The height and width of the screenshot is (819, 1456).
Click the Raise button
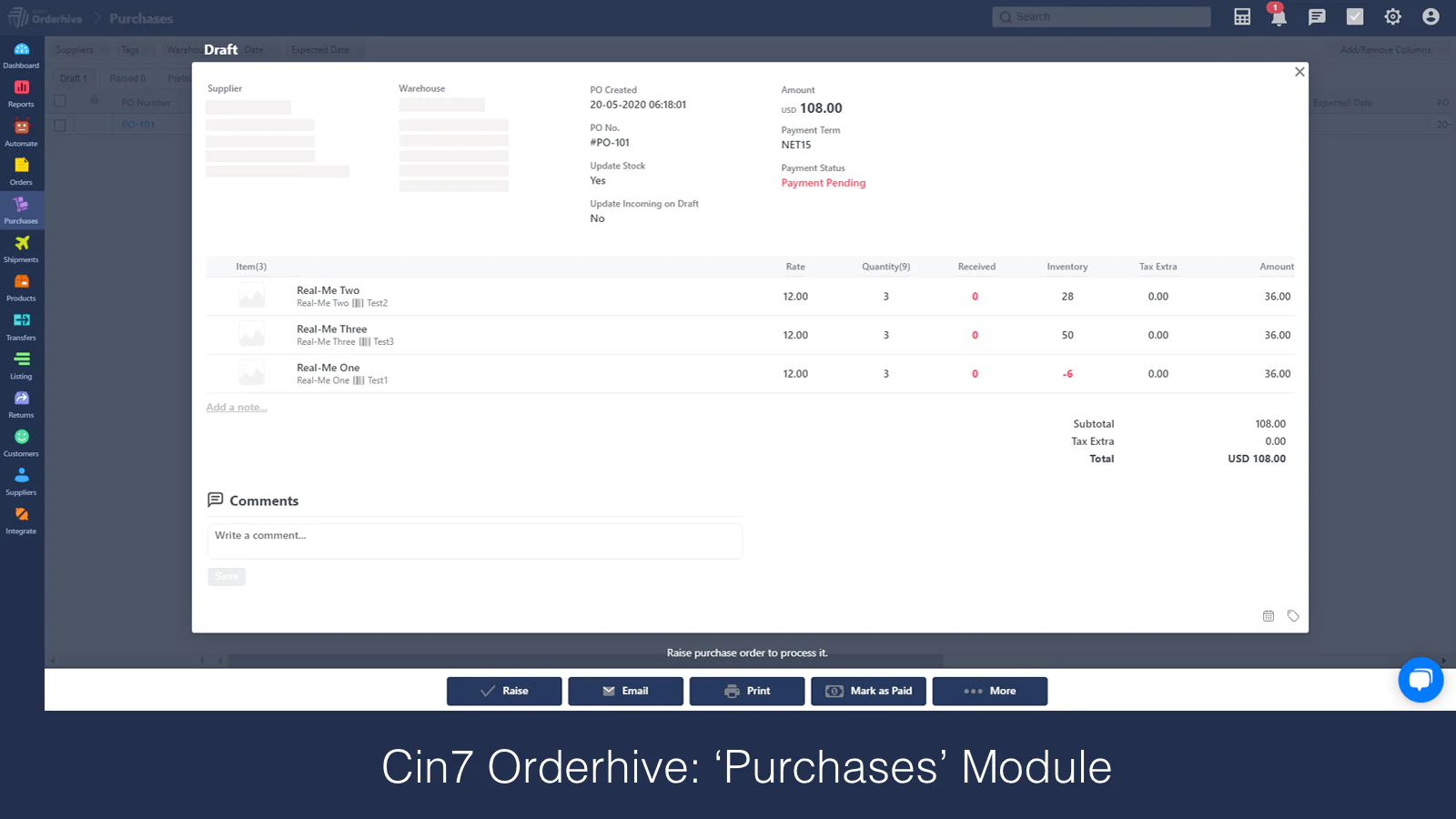click(504, 691)
